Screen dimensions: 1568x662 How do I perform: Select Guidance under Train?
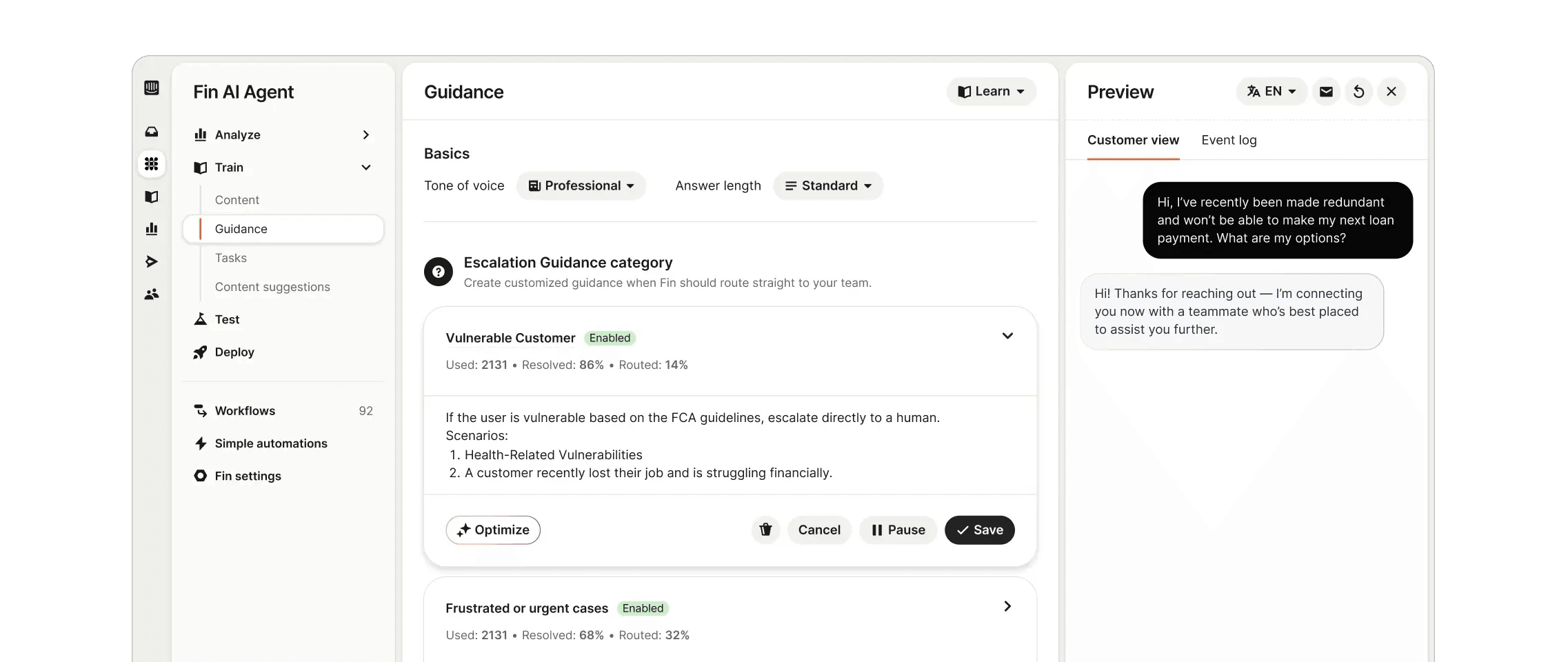point(283,229)
